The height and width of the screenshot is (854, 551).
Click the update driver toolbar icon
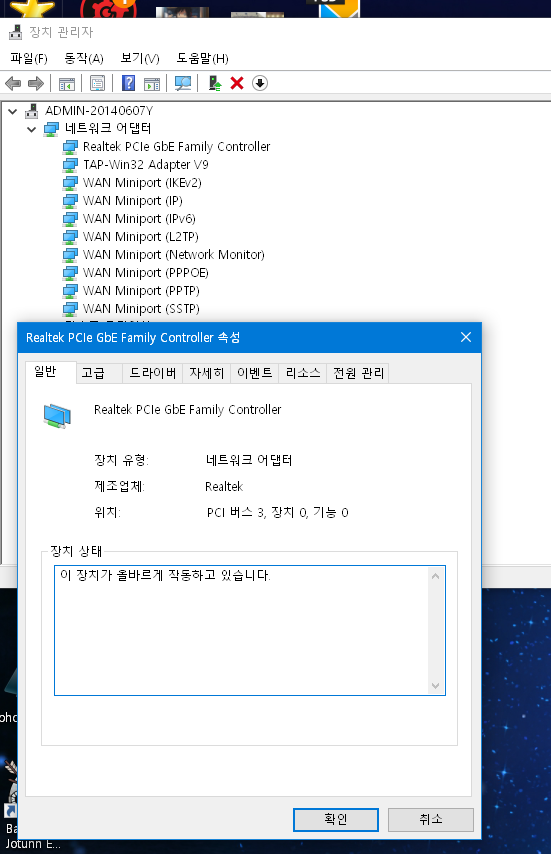pyautogui.click(x=215, y=83)
